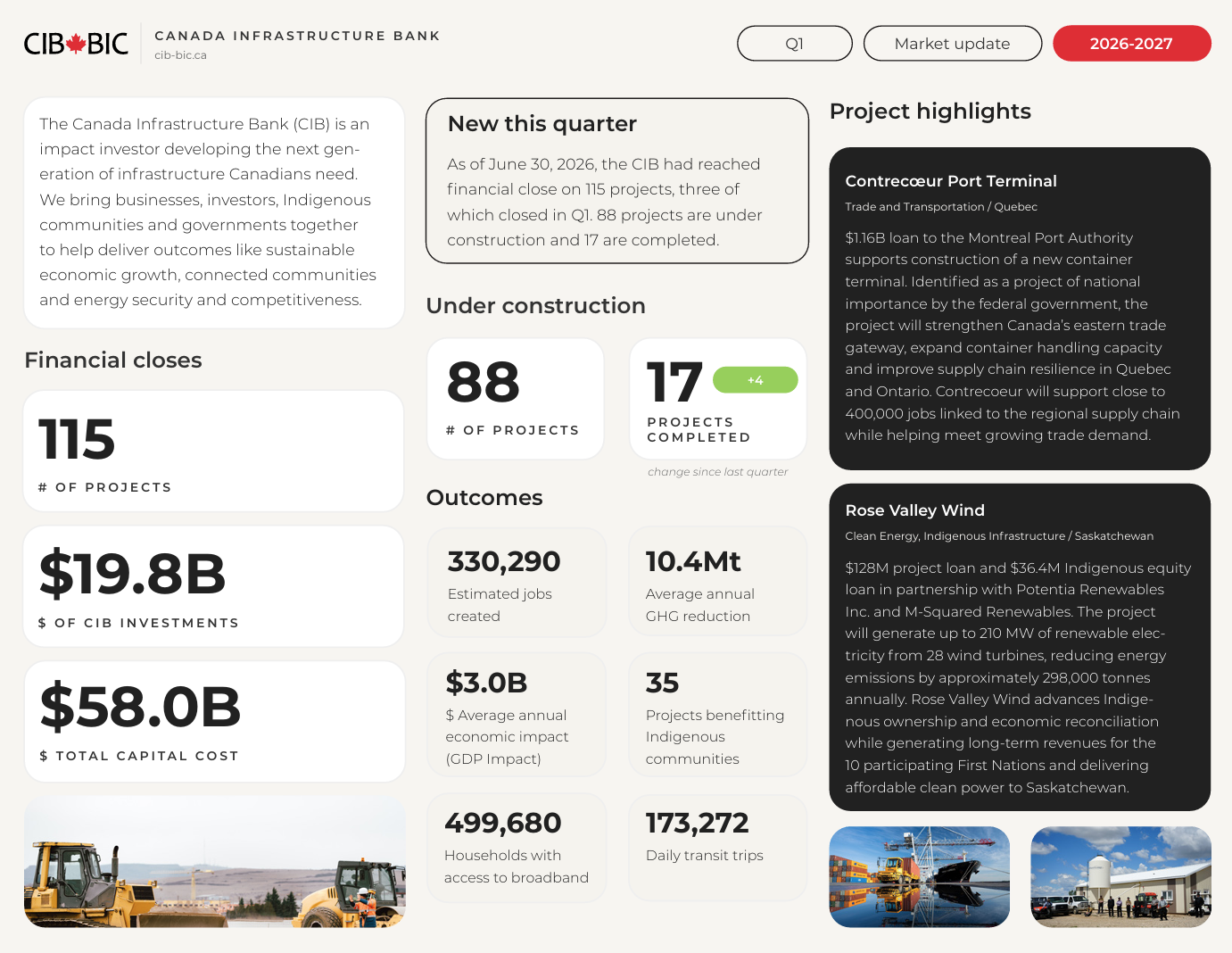Select the 88 projects under construction figure

pos(484,382)
